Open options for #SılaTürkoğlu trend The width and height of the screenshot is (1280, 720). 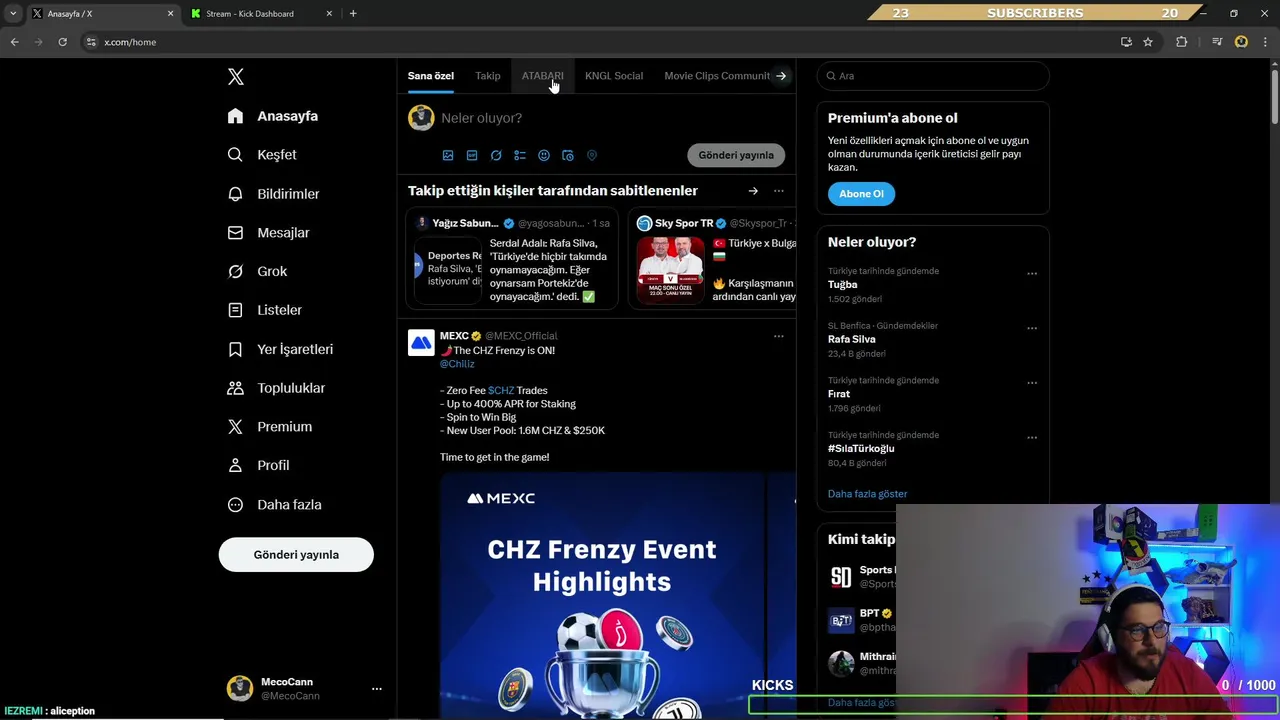(1032, 438)
